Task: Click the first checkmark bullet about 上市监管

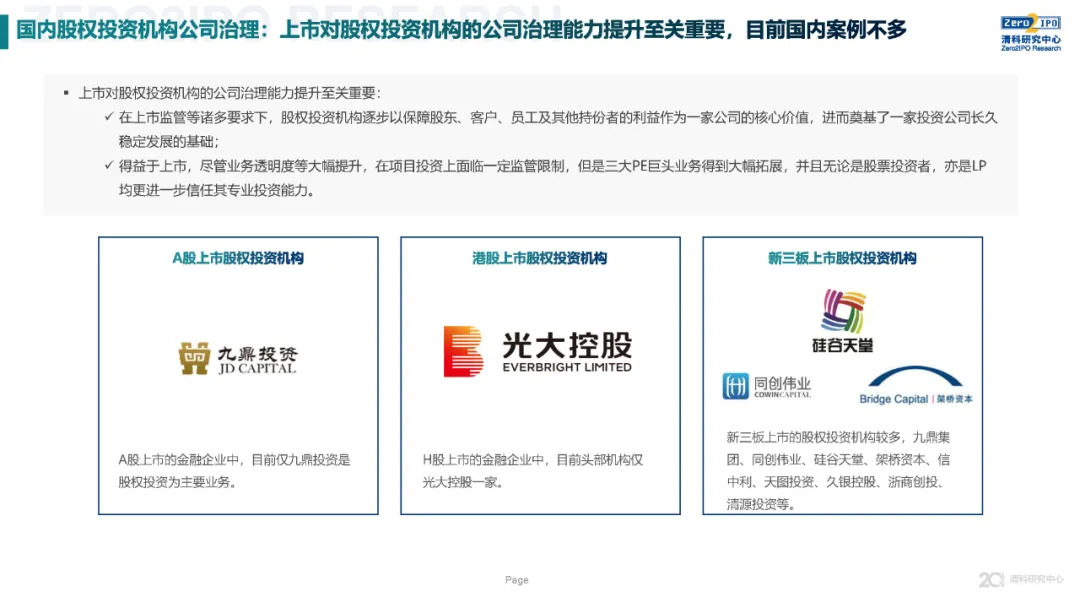Action: tap(110, 118)
